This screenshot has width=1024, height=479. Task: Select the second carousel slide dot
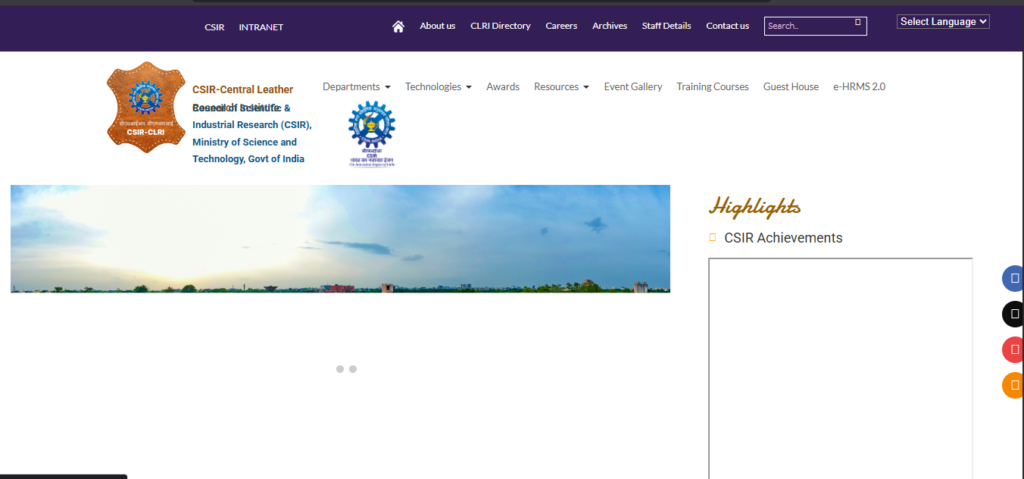(x=353, y=369)
